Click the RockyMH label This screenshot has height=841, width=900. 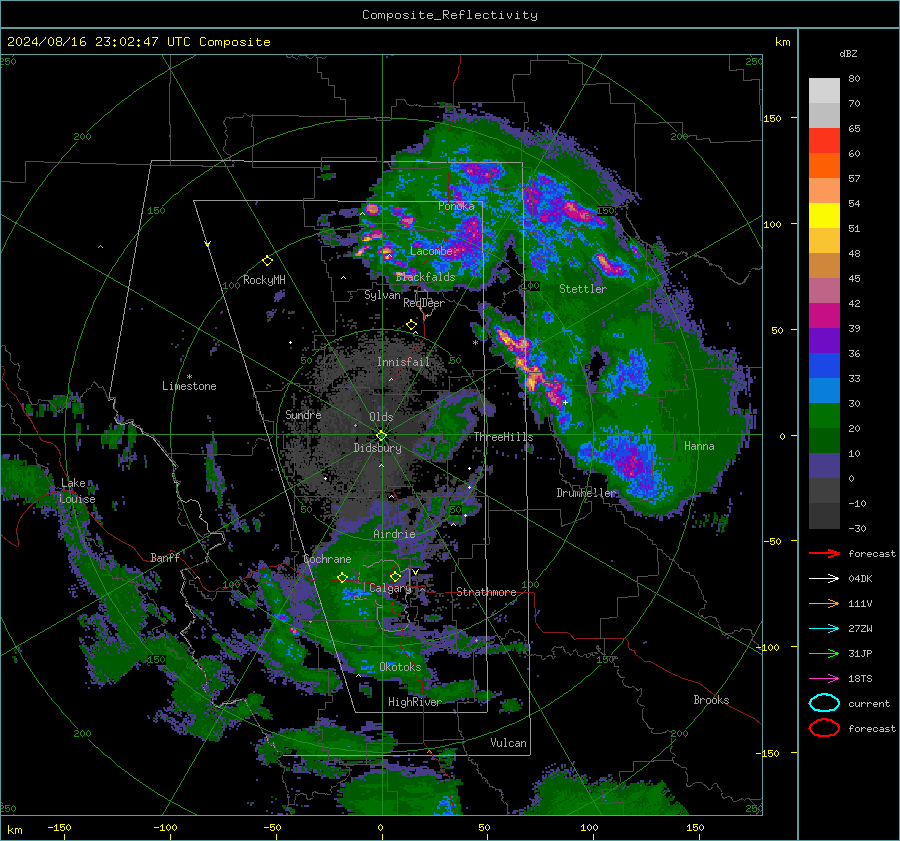tap(264, 280)
